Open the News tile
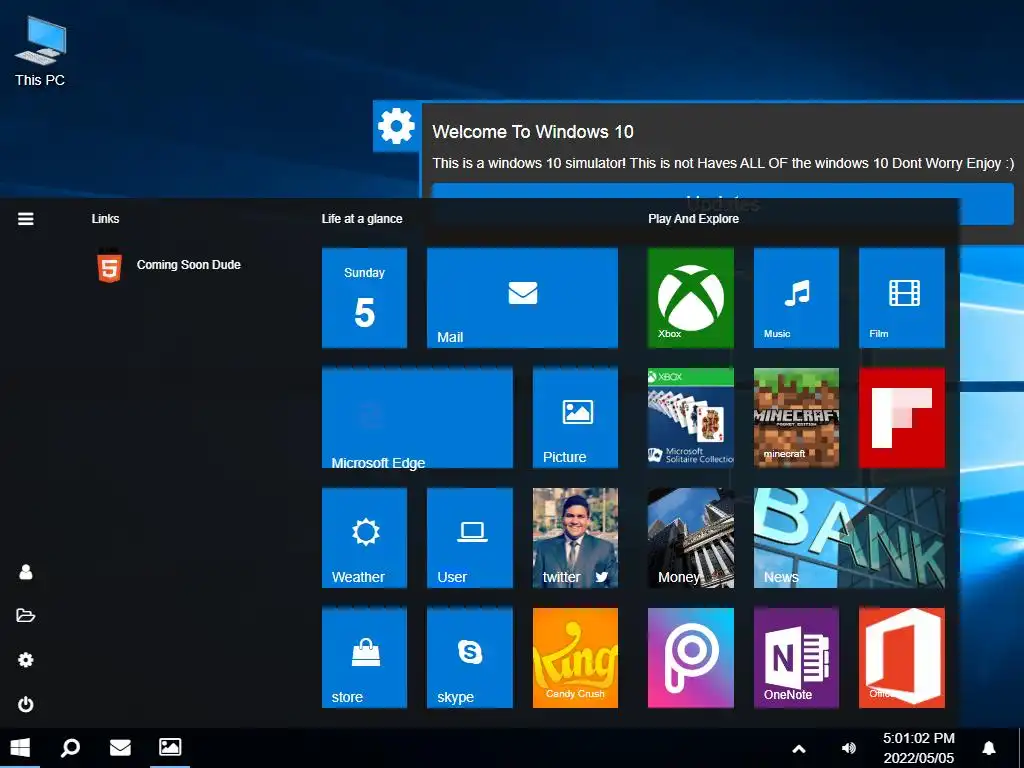 coord(849,538)
